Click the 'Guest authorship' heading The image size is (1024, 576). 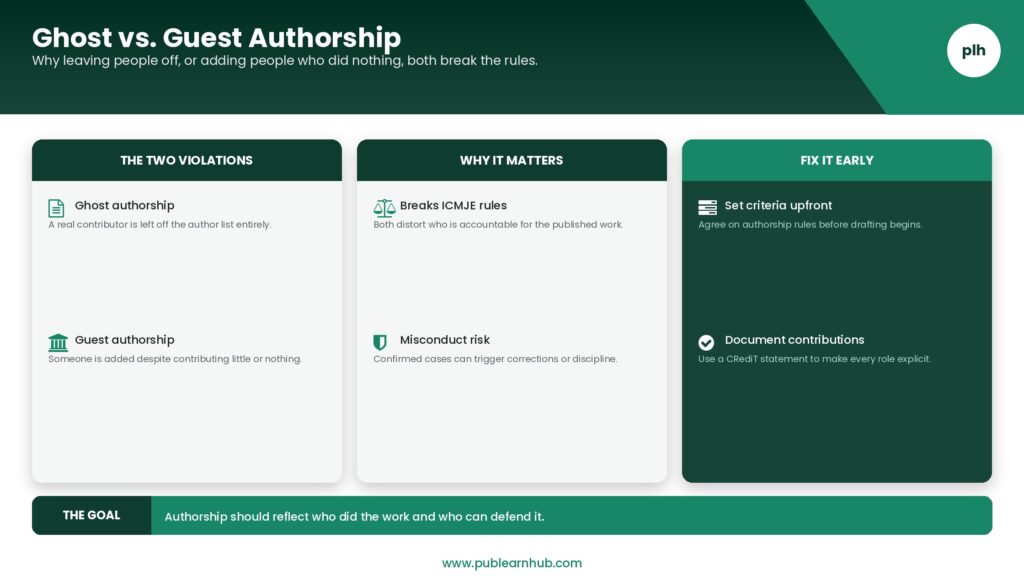coord(125,340)
